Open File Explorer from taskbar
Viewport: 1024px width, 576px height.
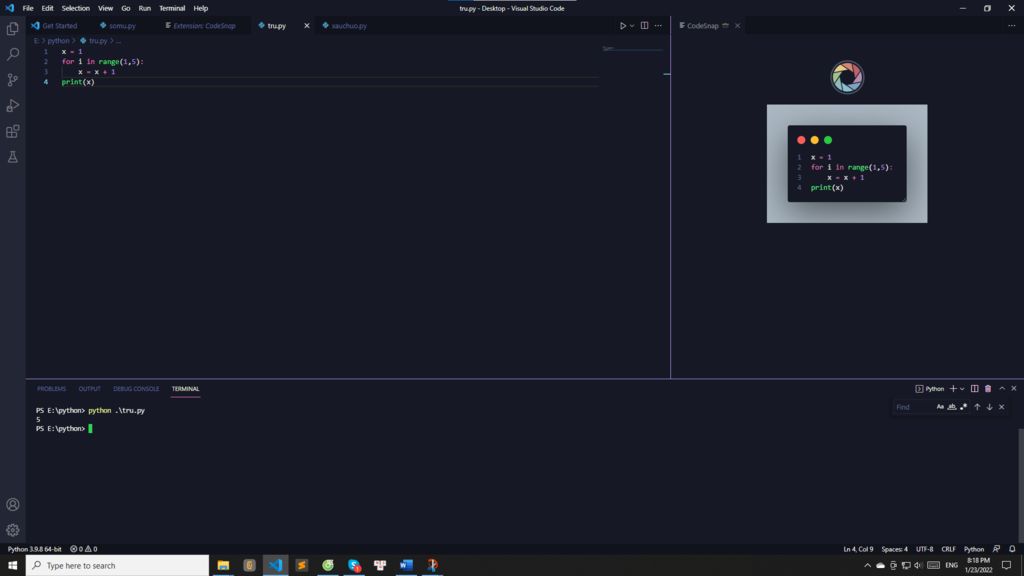pos(223,565)
